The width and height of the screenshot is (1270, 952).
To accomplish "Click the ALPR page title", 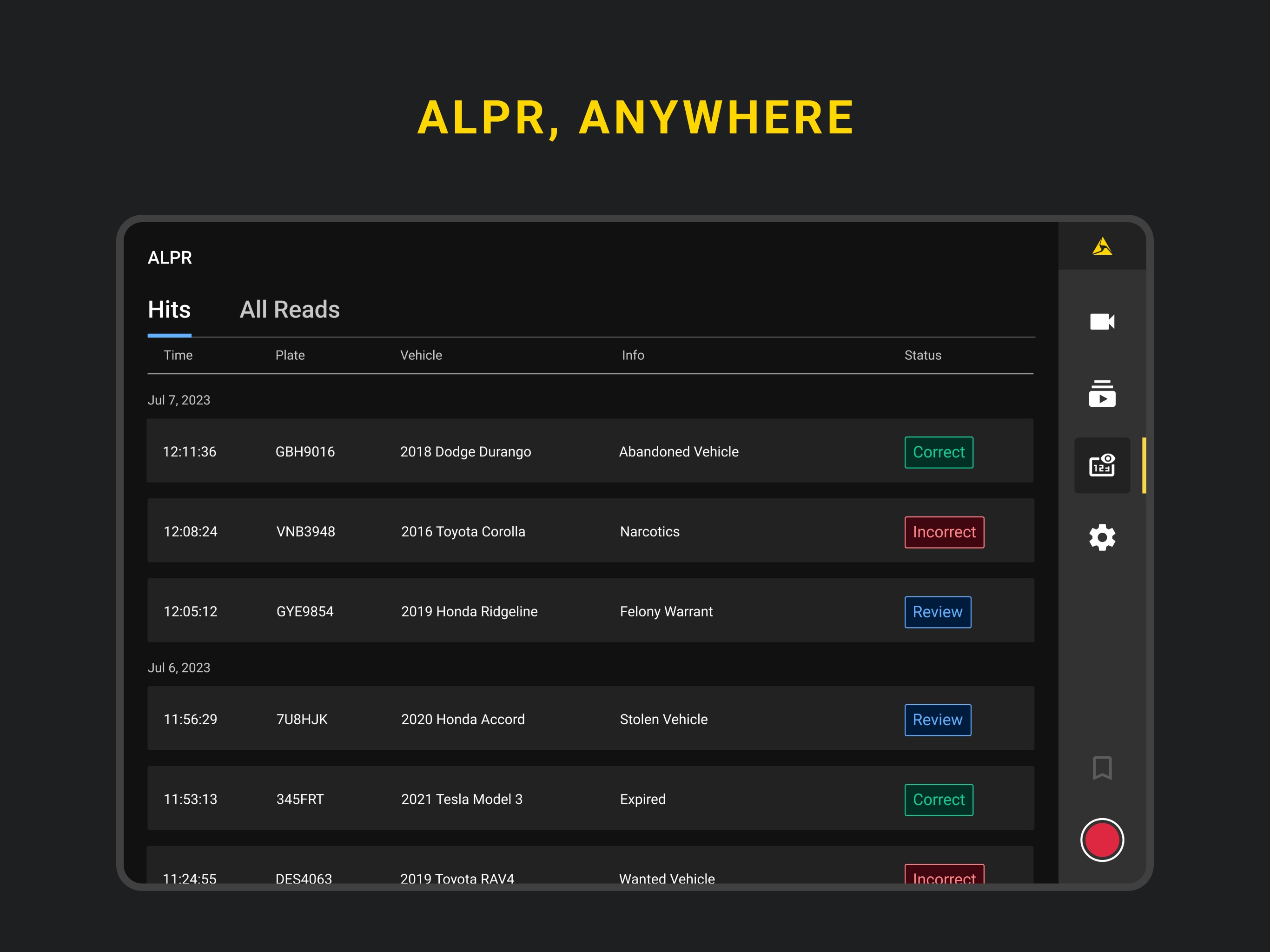I will 169,258.
